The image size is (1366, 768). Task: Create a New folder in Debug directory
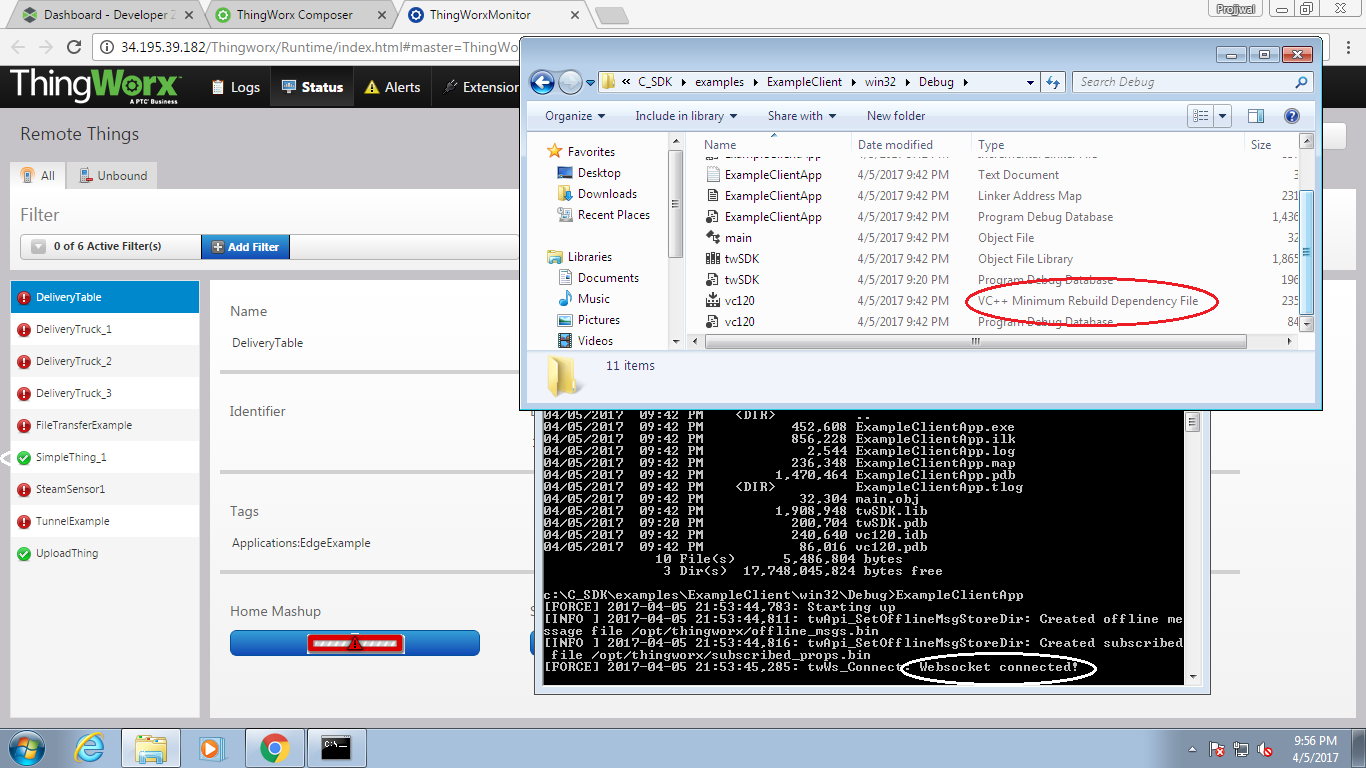coord(895,116)
